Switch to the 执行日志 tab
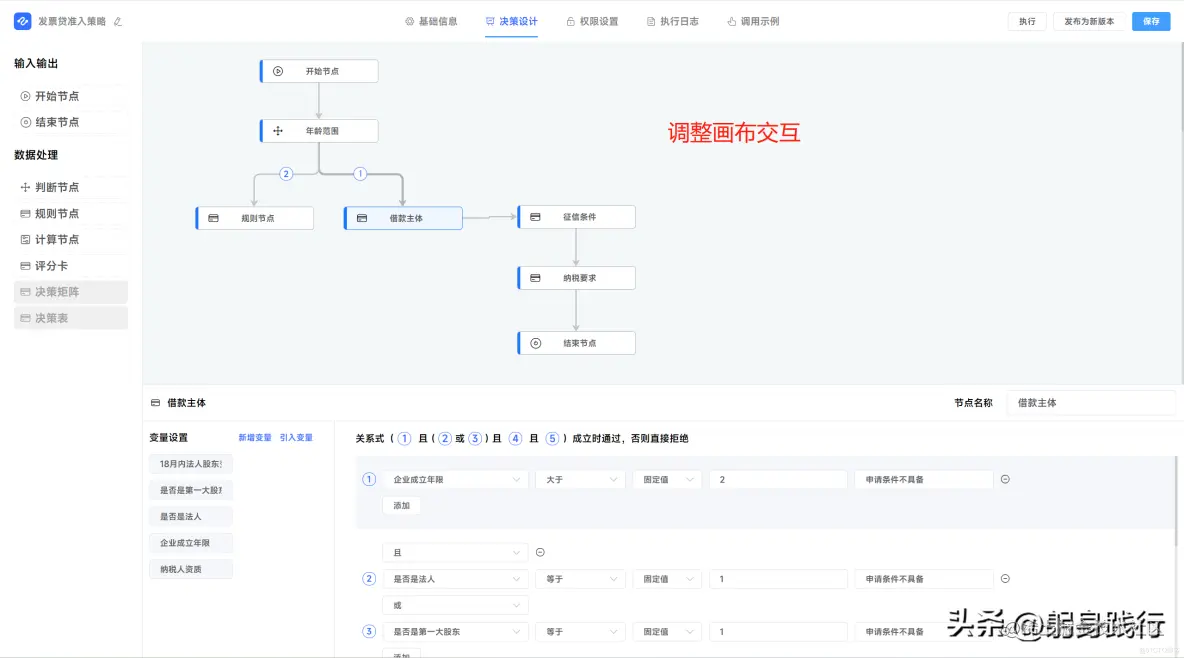 (673, 20)
